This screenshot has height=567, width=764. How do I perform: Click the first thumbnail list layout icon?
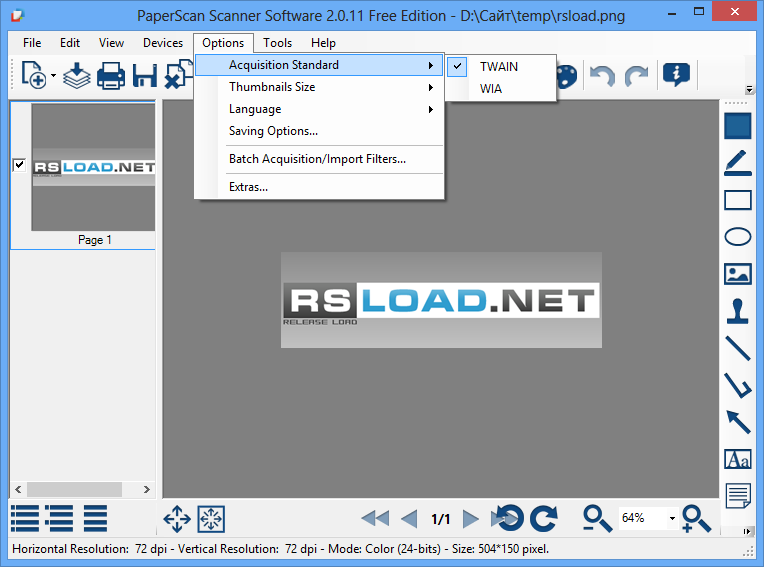point(24,518)
